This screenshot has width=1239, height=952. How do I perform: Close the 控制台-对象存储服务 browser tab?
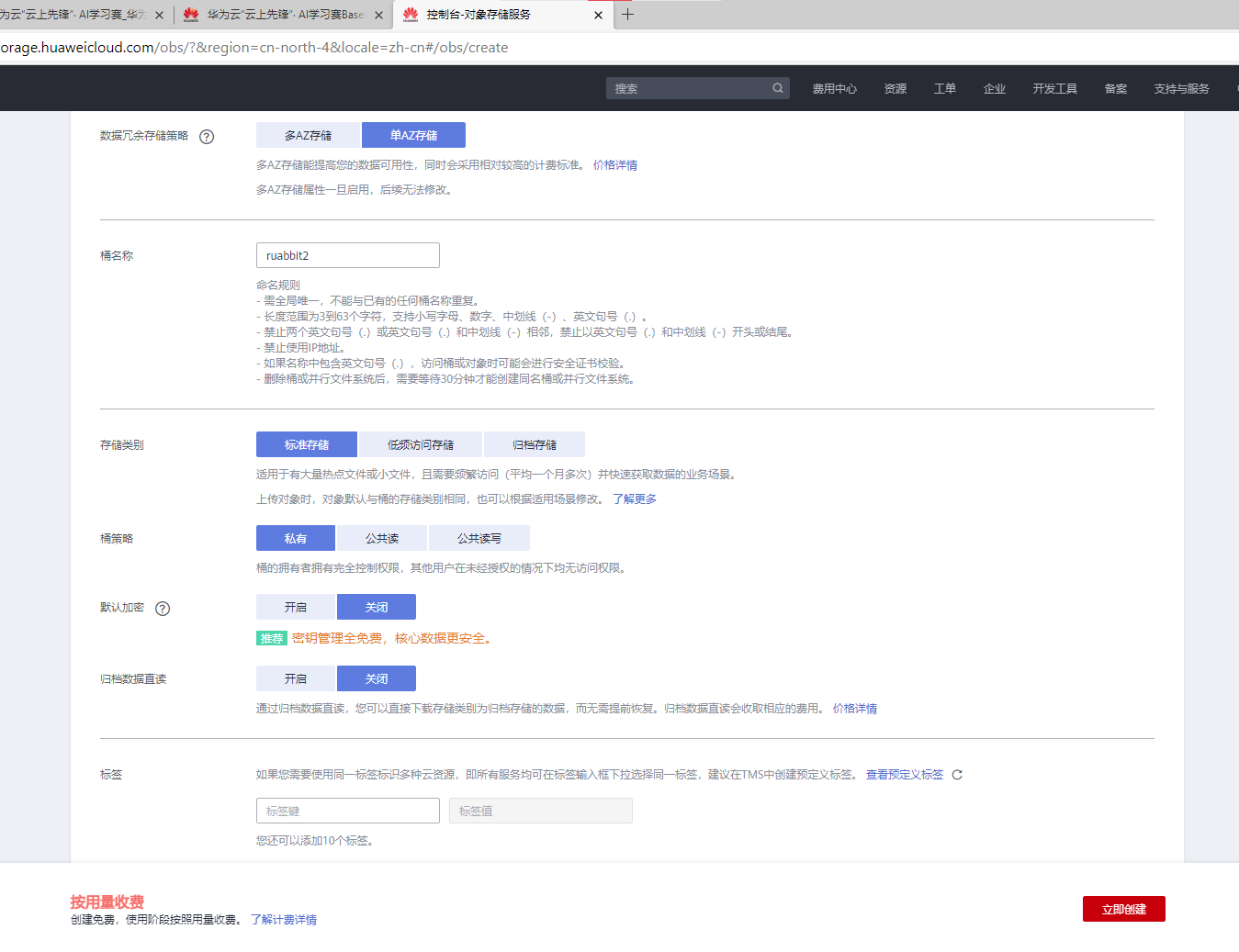pyautogui.click(x=599, y=15)
